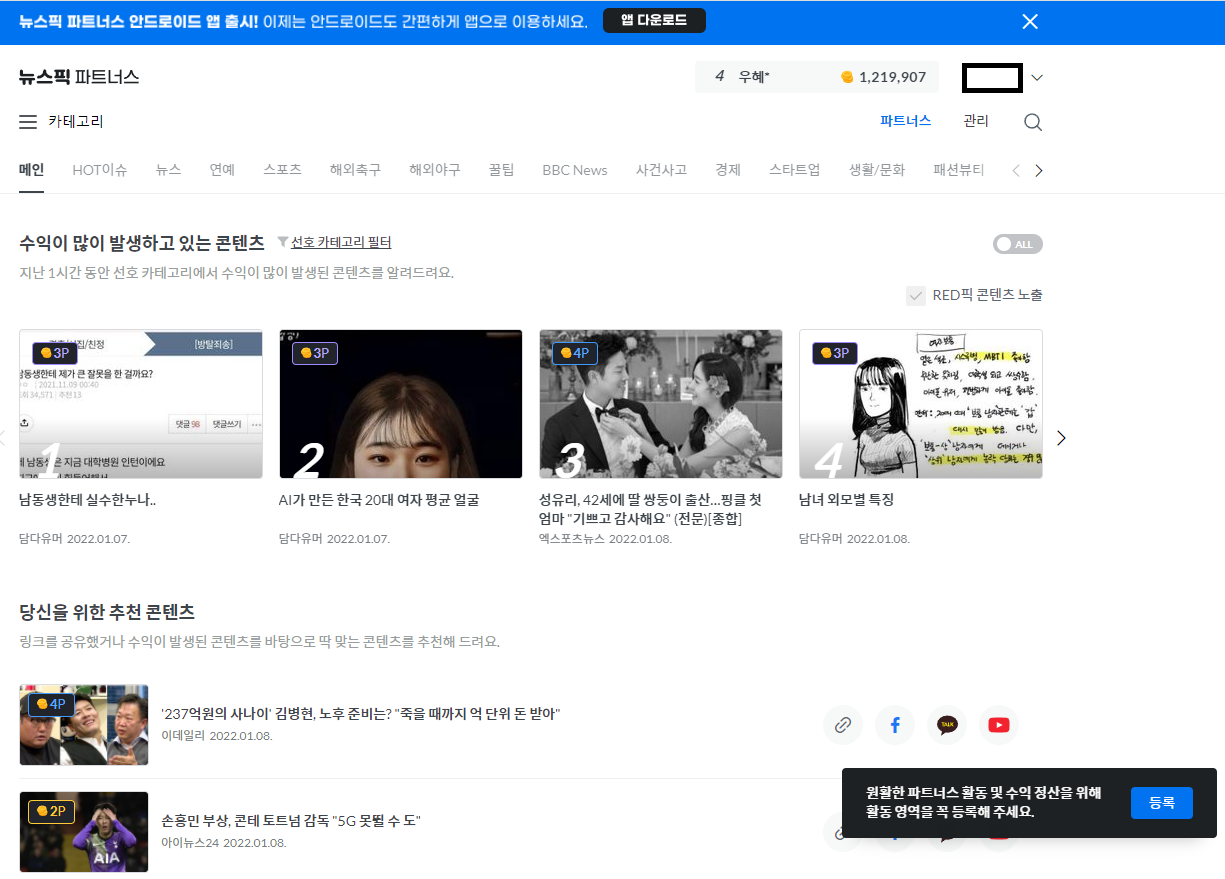This screenshot has height=879, width=1225.
Task: Switch to the HOT이슈 tab
Action: click(100, 170)
